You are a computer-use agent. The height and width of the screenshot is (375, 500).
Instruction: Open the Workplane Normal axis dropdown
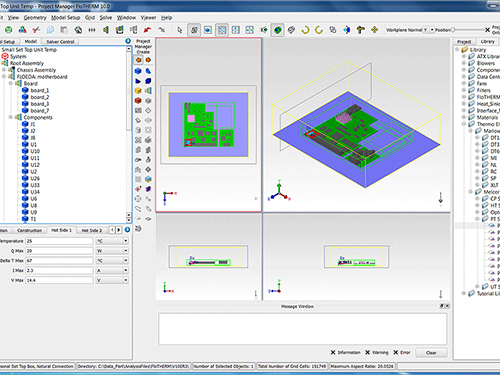[432, 30]
